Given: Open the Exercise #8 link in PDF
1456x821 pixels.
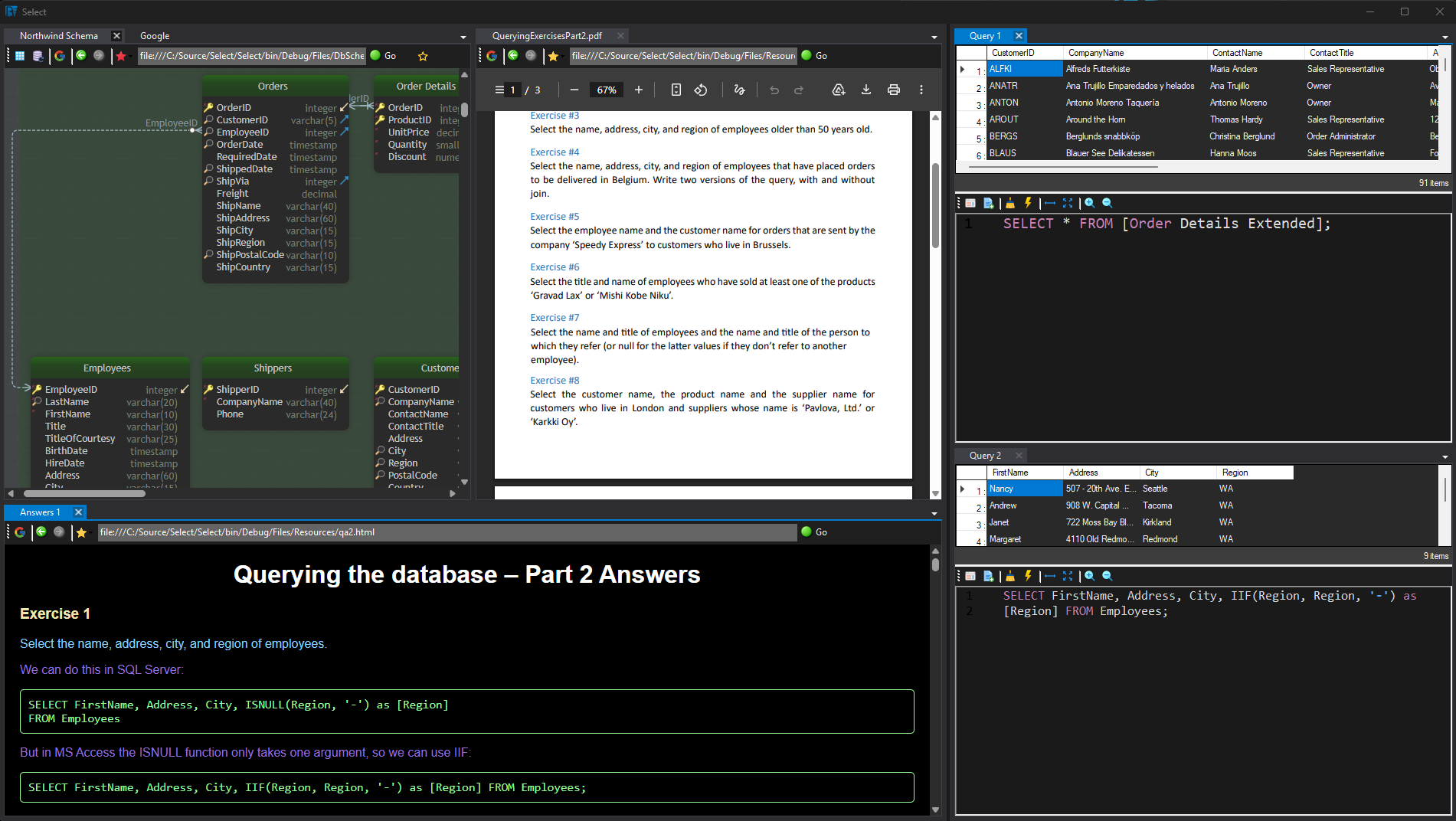Looking at the screenshot, I should (555, 381).
